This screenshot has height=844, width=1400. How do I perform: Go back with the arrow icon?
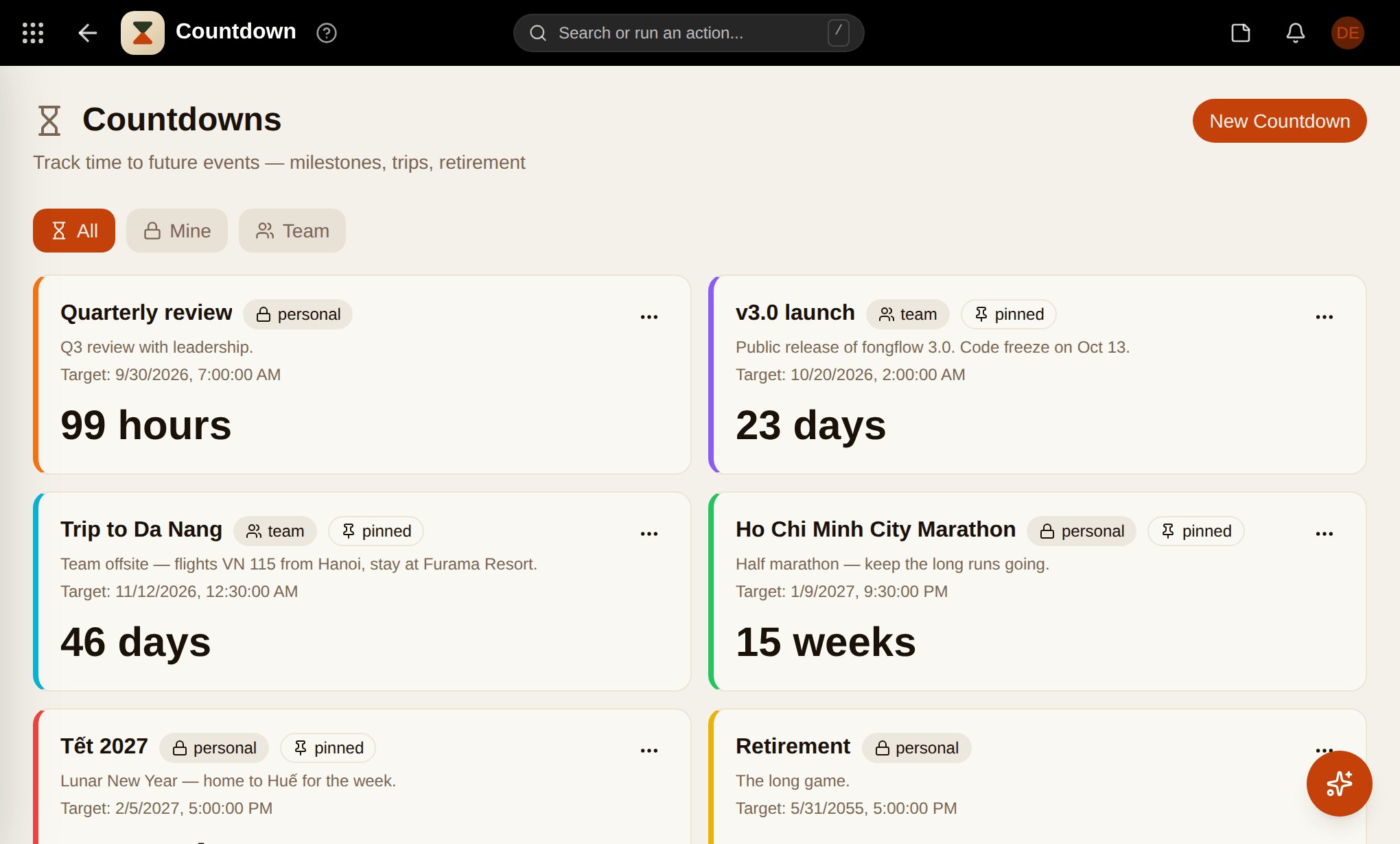(87, 33)
